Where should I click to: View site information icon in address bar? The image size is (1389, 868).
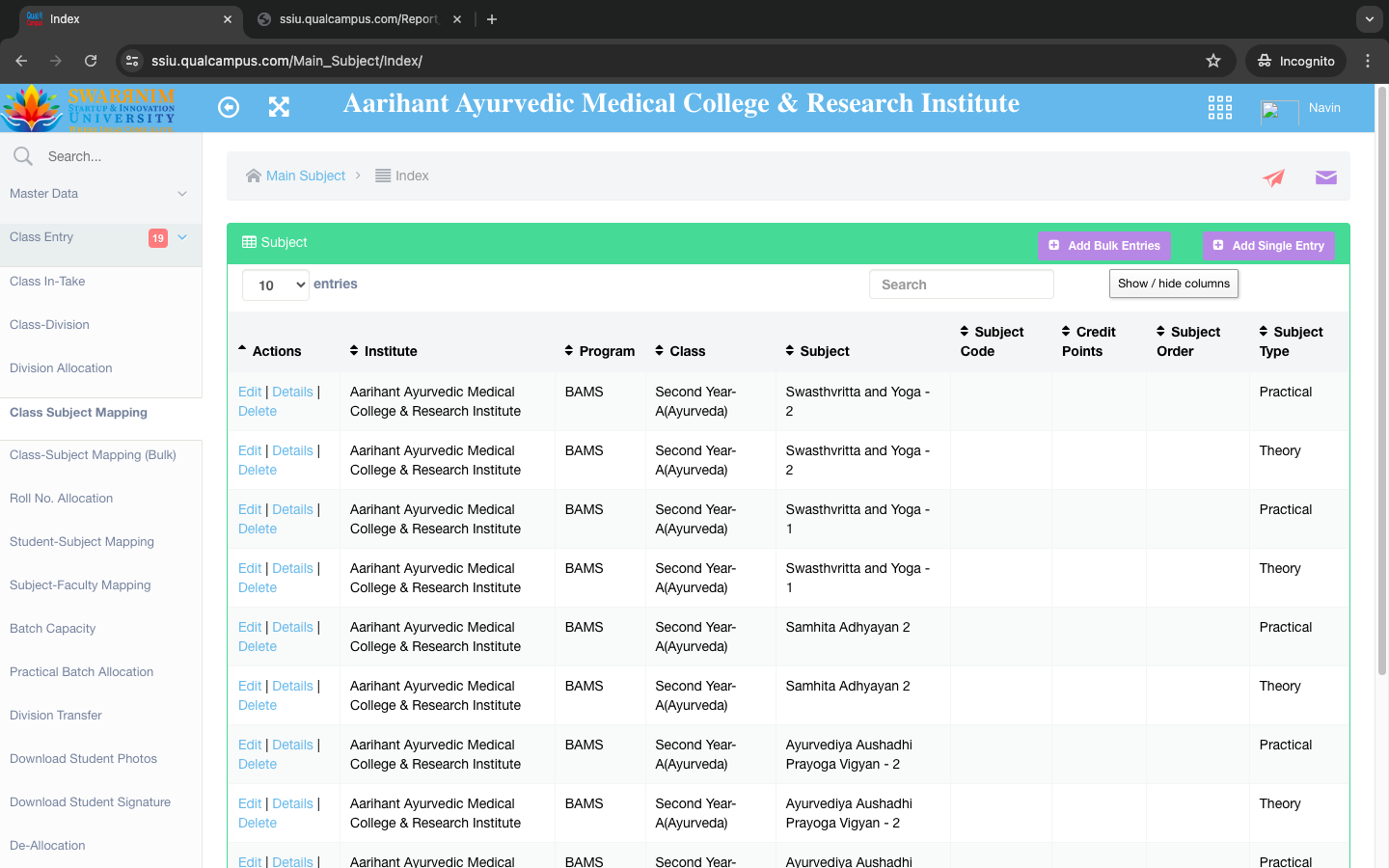(x=132, y=61)
